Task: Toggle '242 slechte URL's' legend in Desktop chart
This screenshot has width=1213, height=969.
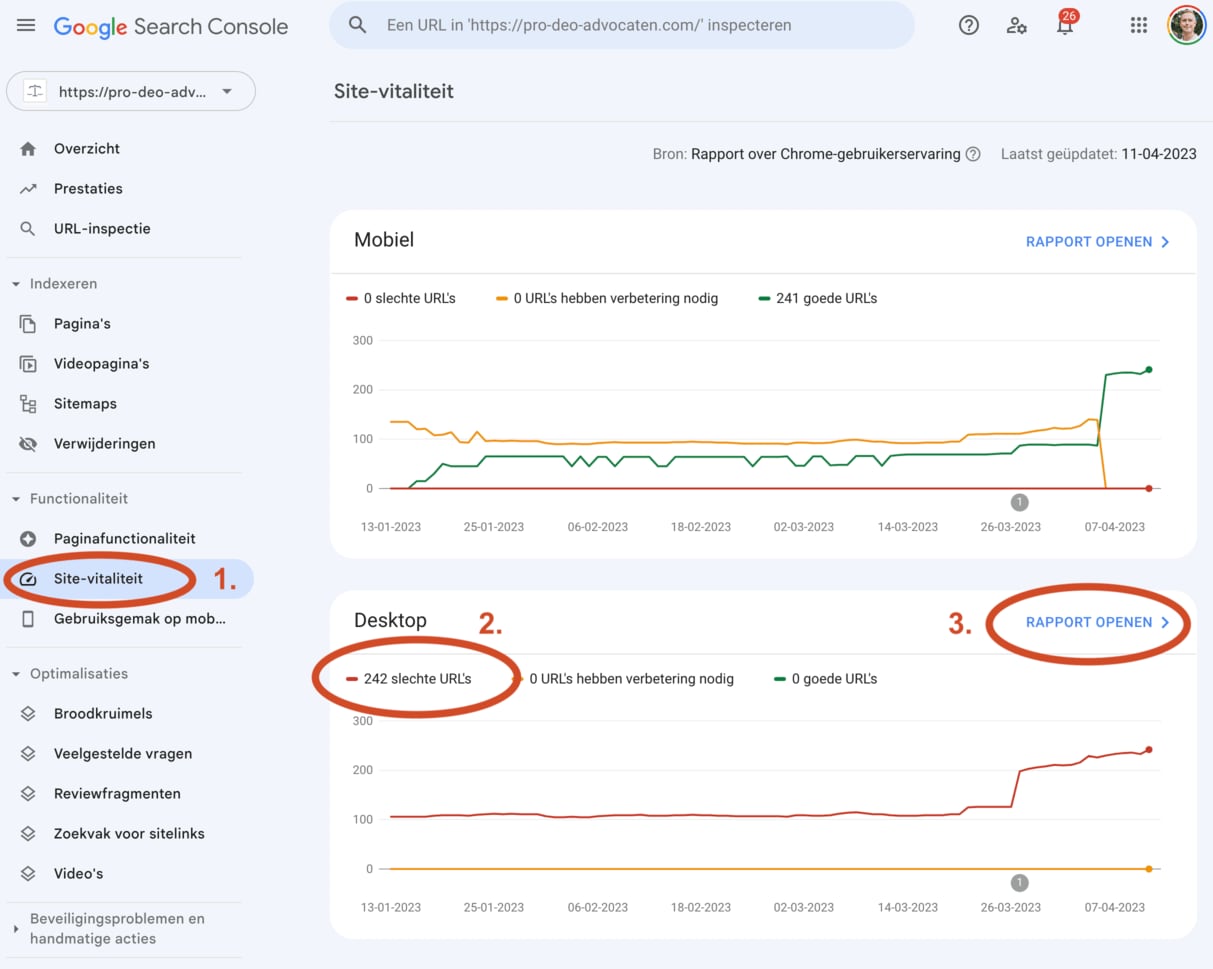Action: tap(409, 679)
